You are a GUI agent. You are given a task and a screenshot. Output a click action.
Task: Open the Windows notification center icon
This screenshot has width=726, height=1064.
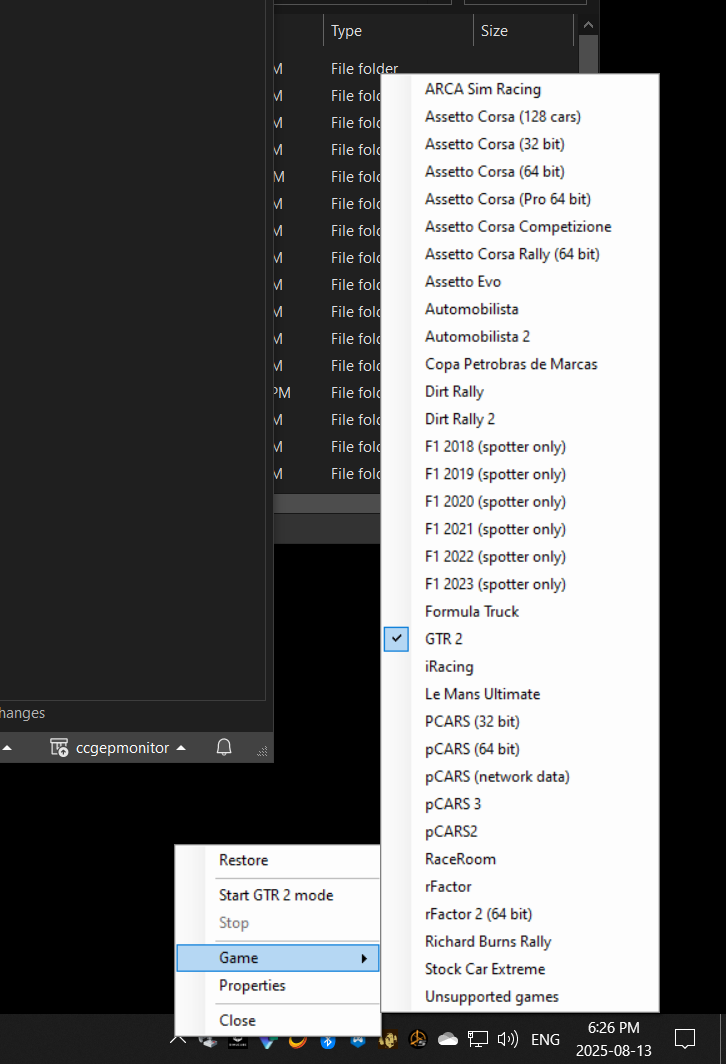pos(685,1038)
